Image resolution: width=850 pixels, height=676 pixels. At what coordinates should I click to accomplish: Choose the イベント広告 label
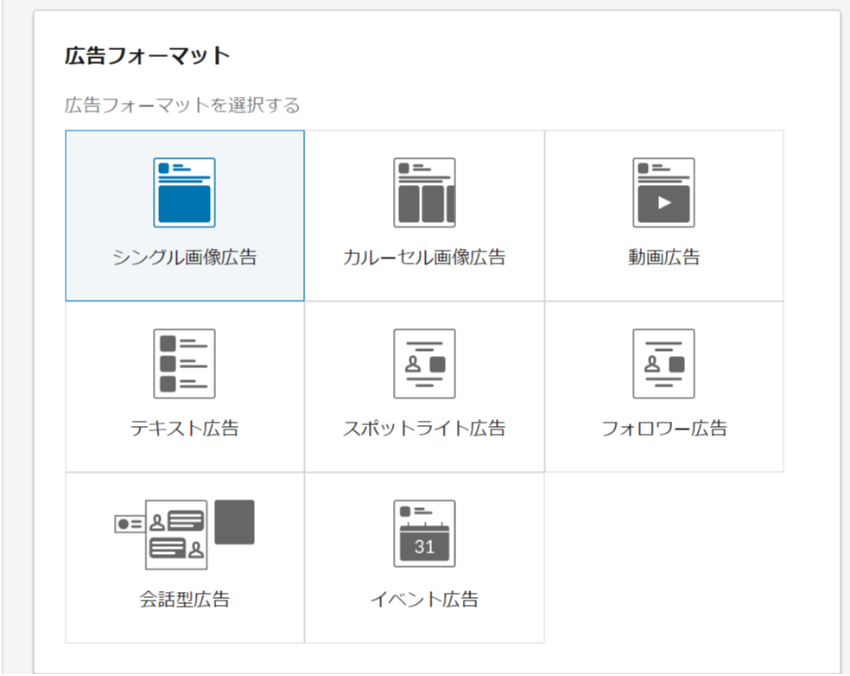(424, 600)
